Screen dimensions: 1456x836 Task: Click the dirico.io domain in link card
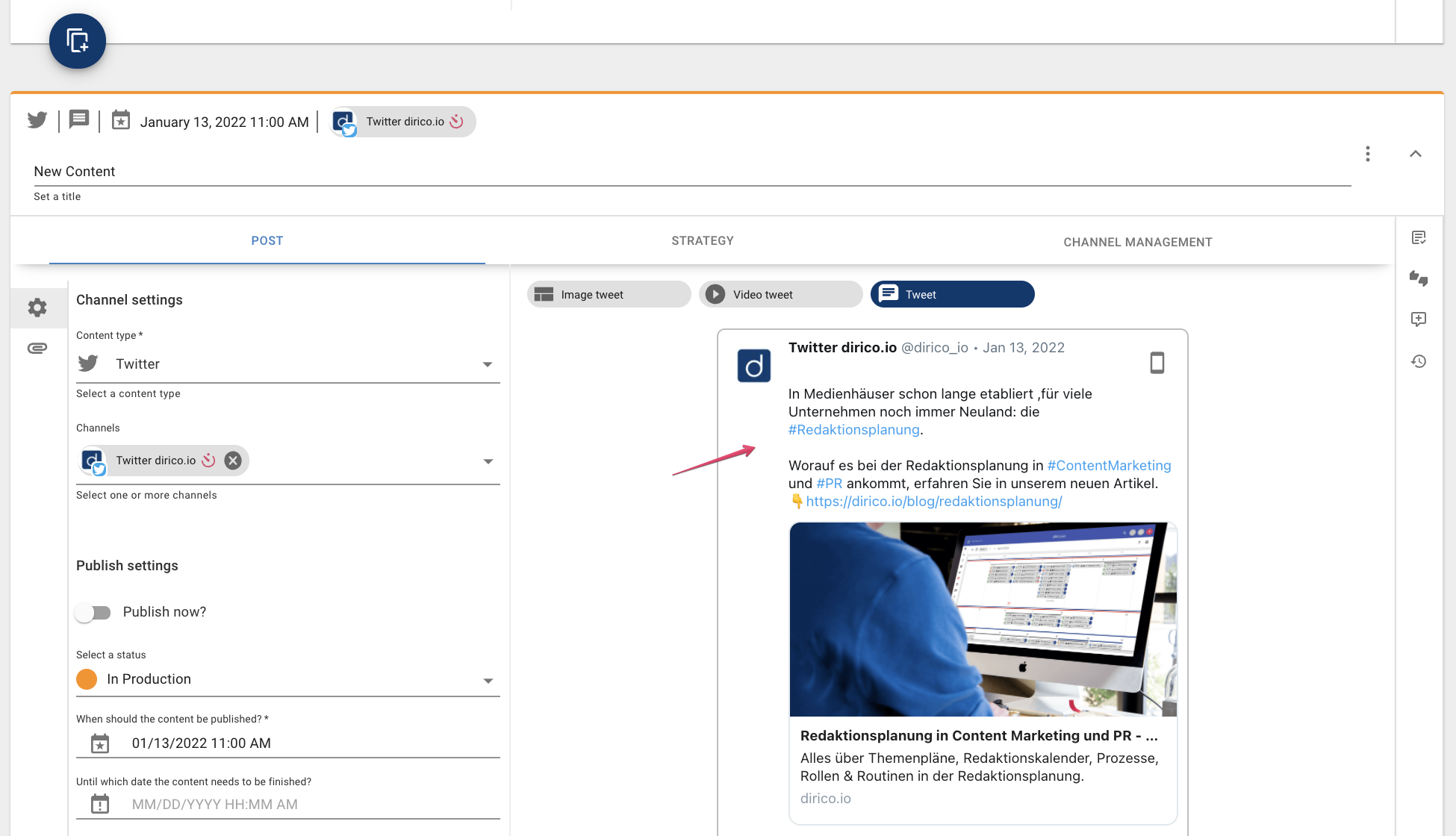point(826,799)
